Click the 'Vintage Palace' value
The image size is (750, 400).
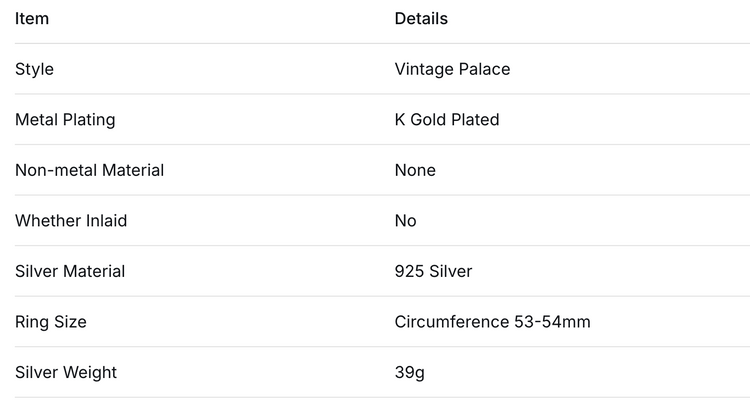coord(452,69)
